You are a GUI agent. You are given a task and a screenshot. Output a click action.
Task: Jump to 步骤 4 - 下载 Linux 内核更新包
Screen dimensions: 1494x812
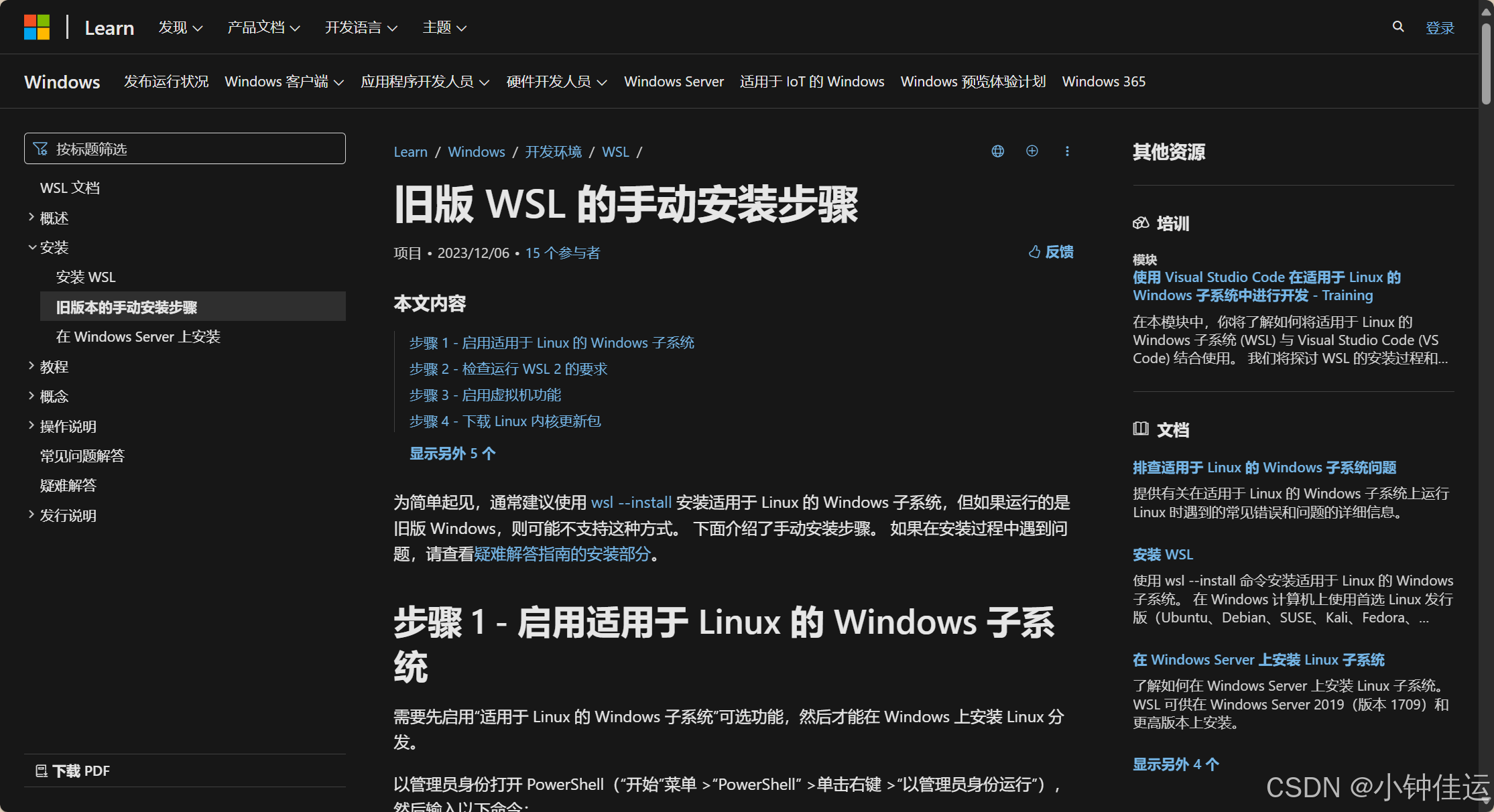tap(505, 421)
